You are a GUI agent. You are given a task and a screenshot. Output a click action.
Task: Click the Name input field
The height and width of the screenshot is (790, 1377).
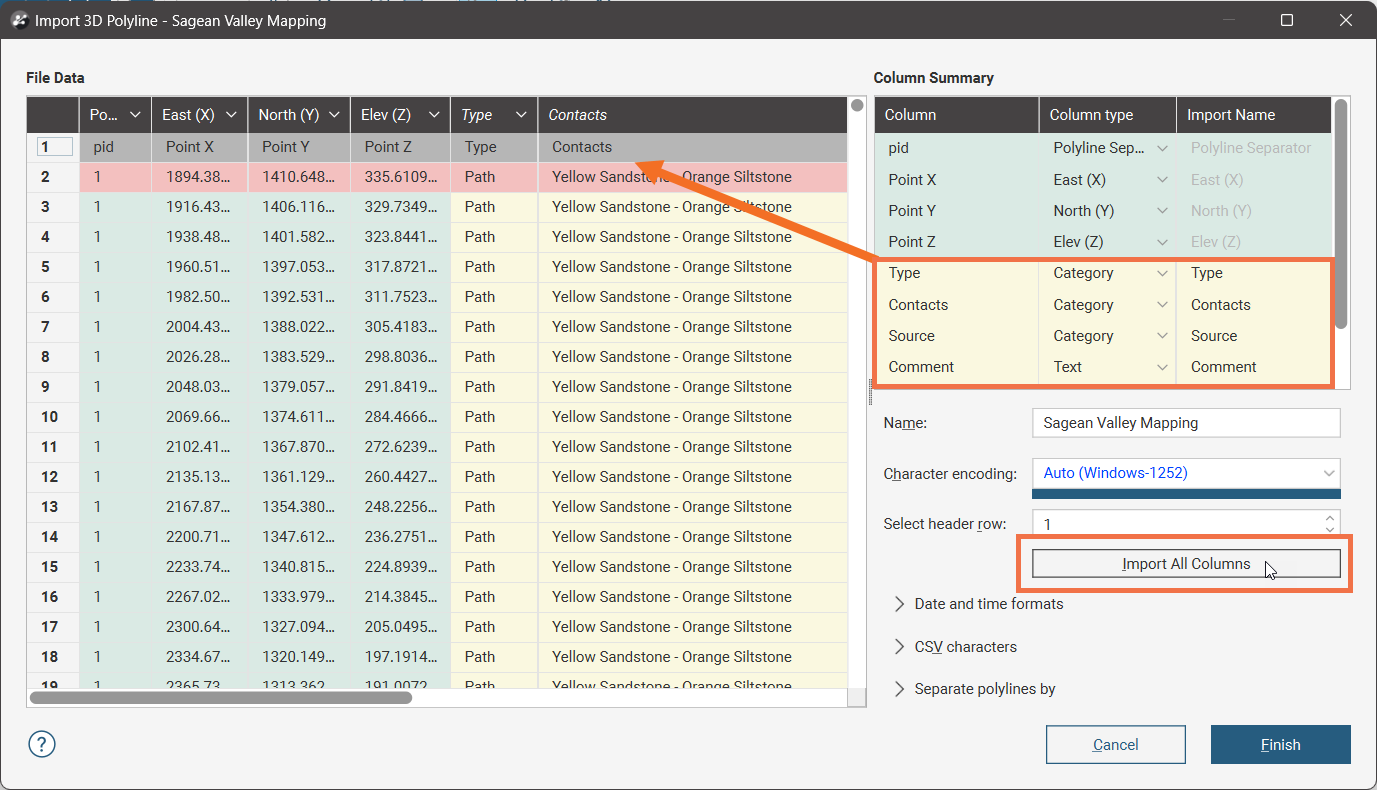pos(1185,423)
